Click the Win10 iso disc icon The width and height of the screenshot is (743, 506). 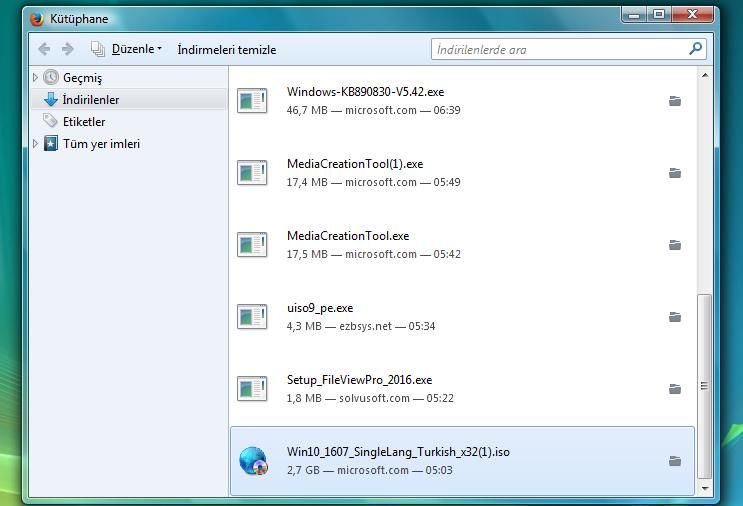point(254,461)
